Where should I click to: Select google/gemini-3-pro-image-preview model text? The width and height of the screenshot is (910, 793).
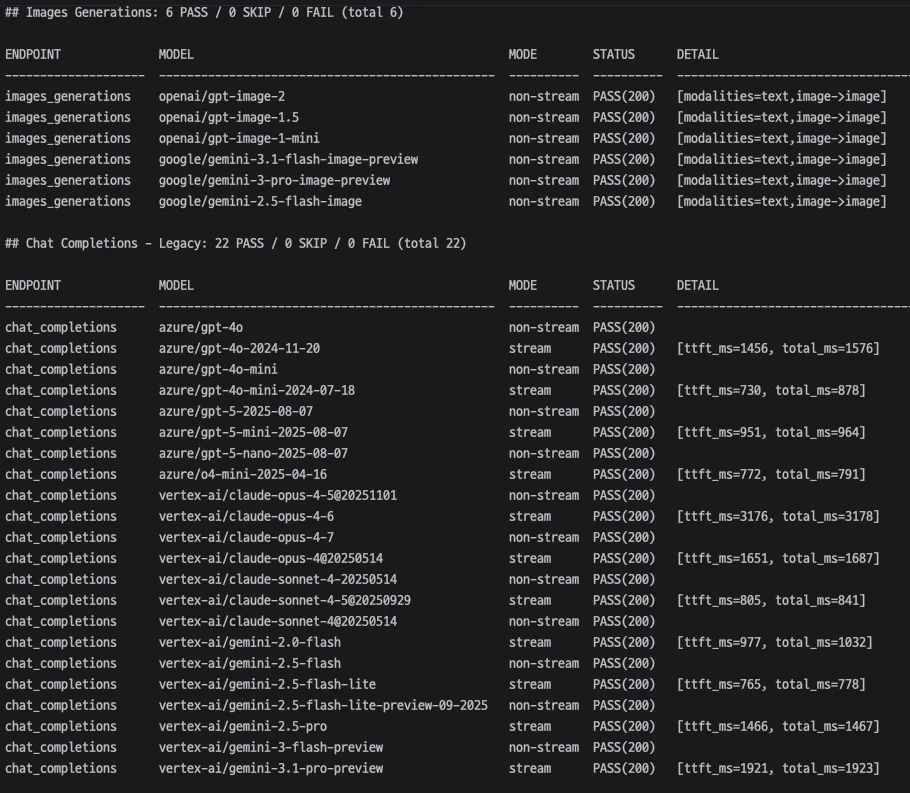tap(275, 181)
